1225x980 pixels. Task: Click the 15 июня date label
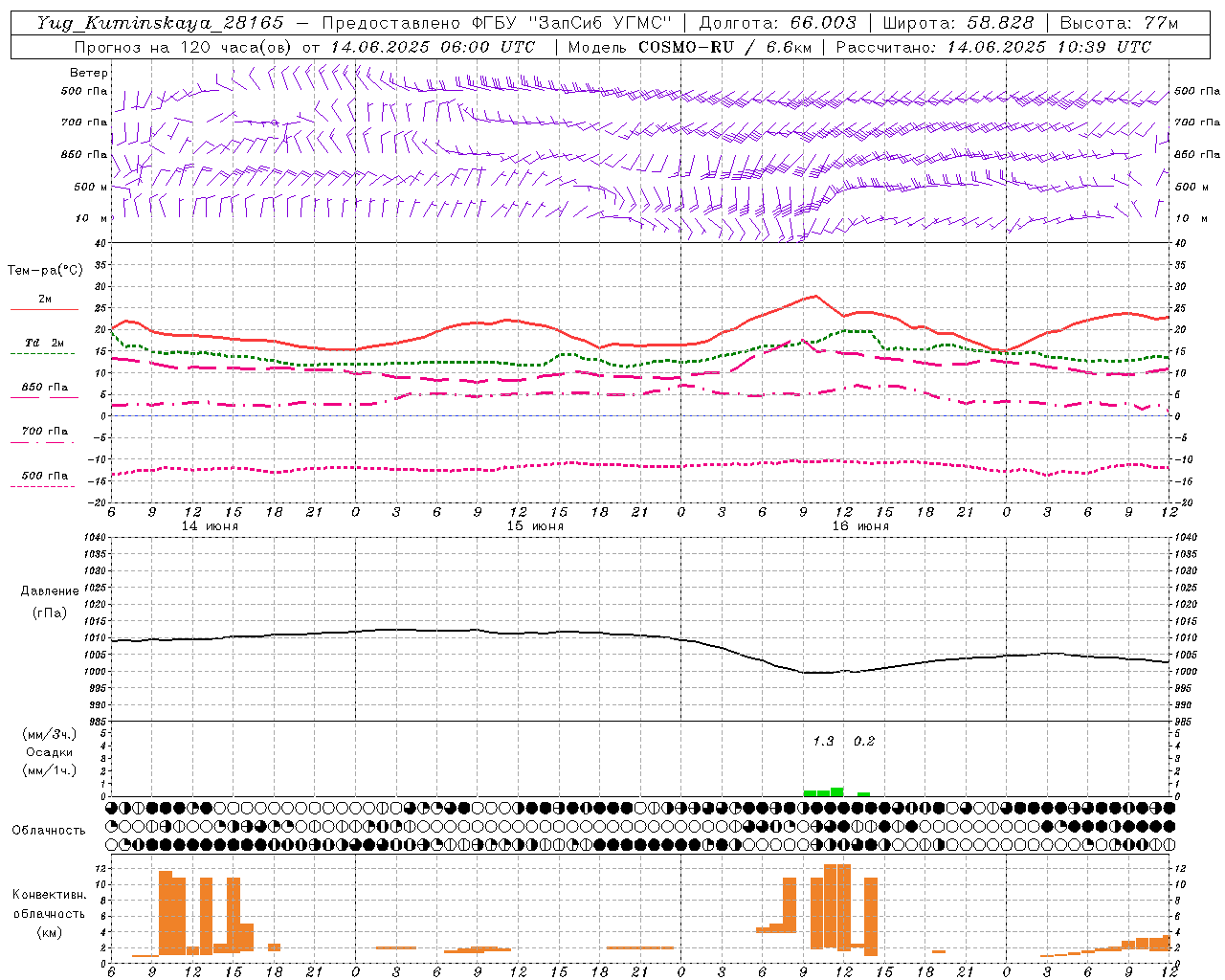click(x=535, y=526)
